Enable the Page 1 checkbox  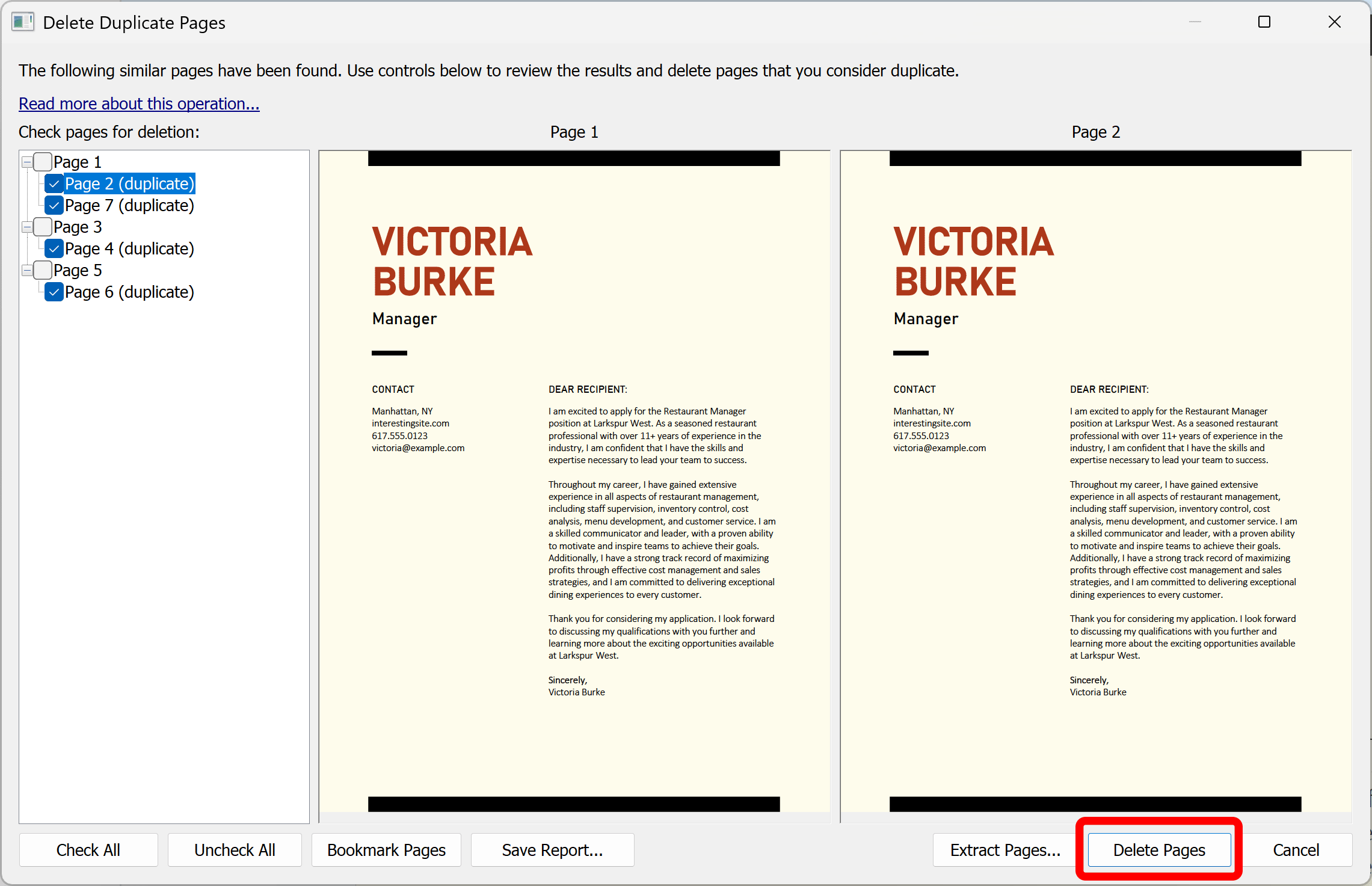pos(42,161)
